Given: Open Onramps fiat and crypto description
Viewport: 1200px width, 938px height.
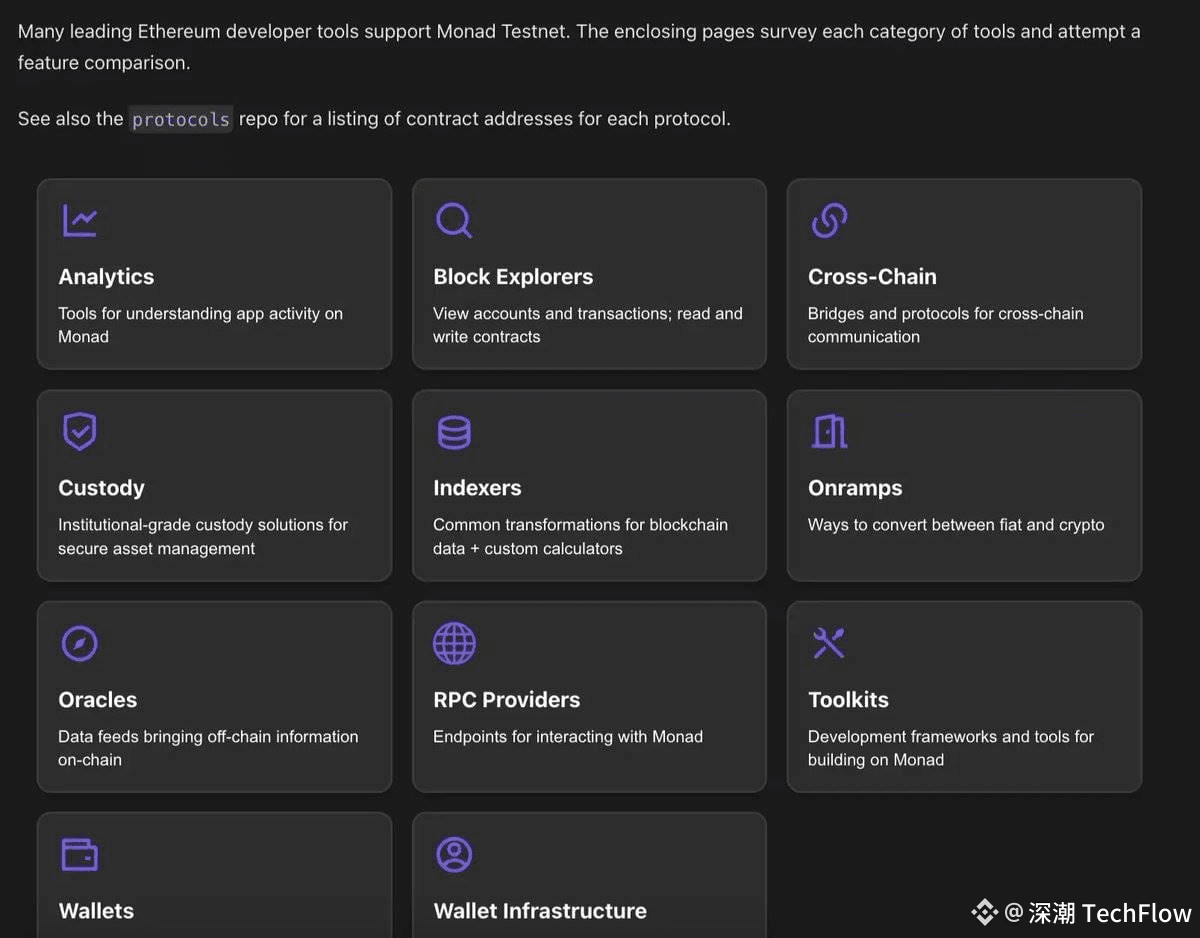Looking at the screenshot, I should 956,525.
